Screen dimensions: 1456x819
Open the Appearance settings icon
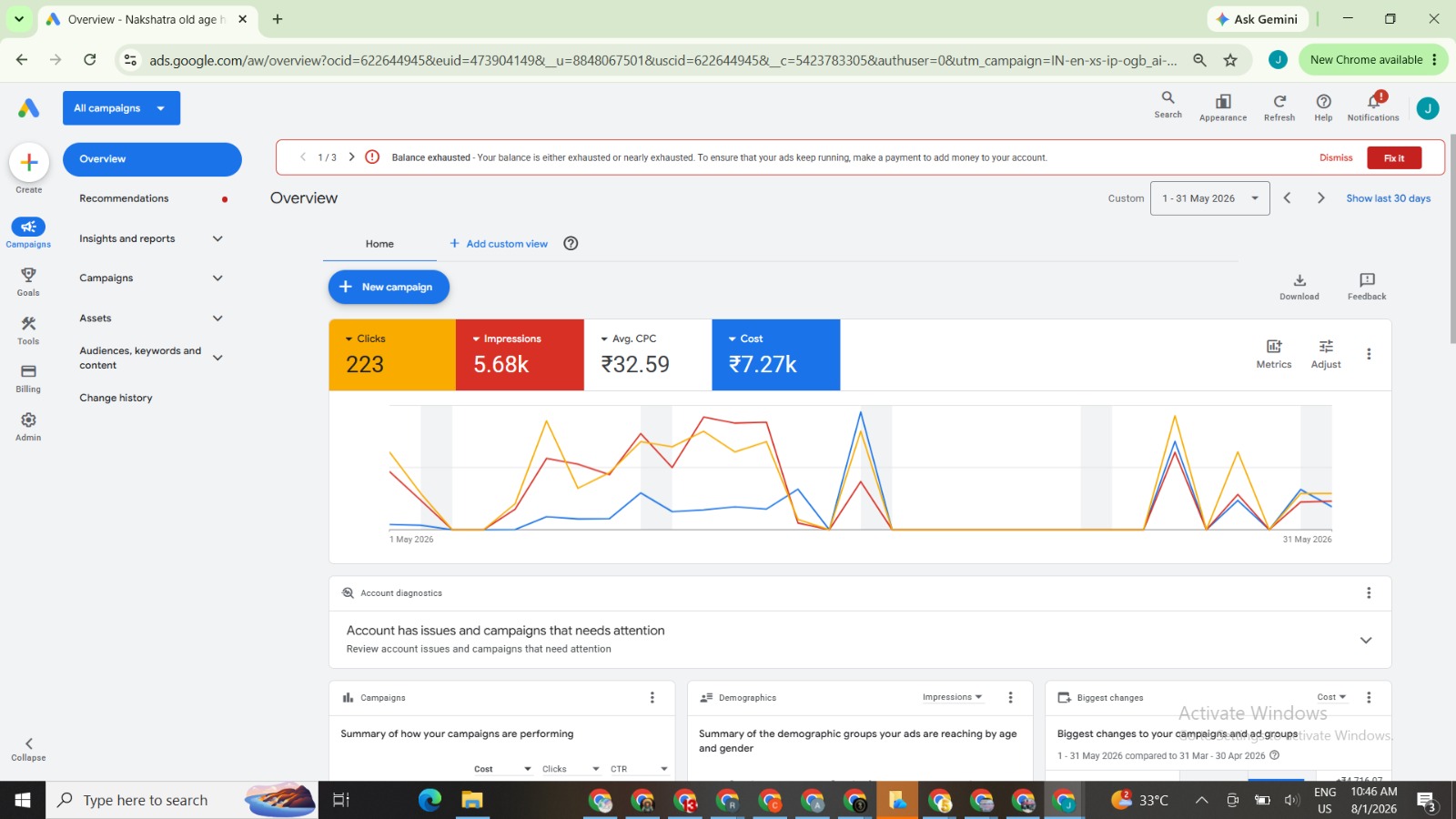(1223, 101)
